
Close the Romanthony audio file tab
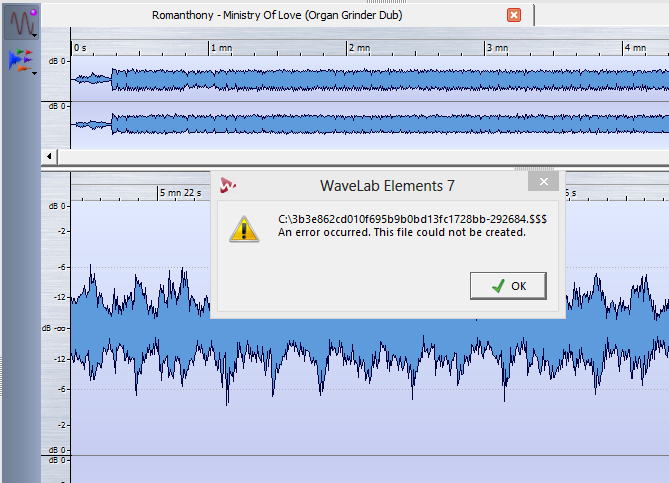[x=514, y=15]
